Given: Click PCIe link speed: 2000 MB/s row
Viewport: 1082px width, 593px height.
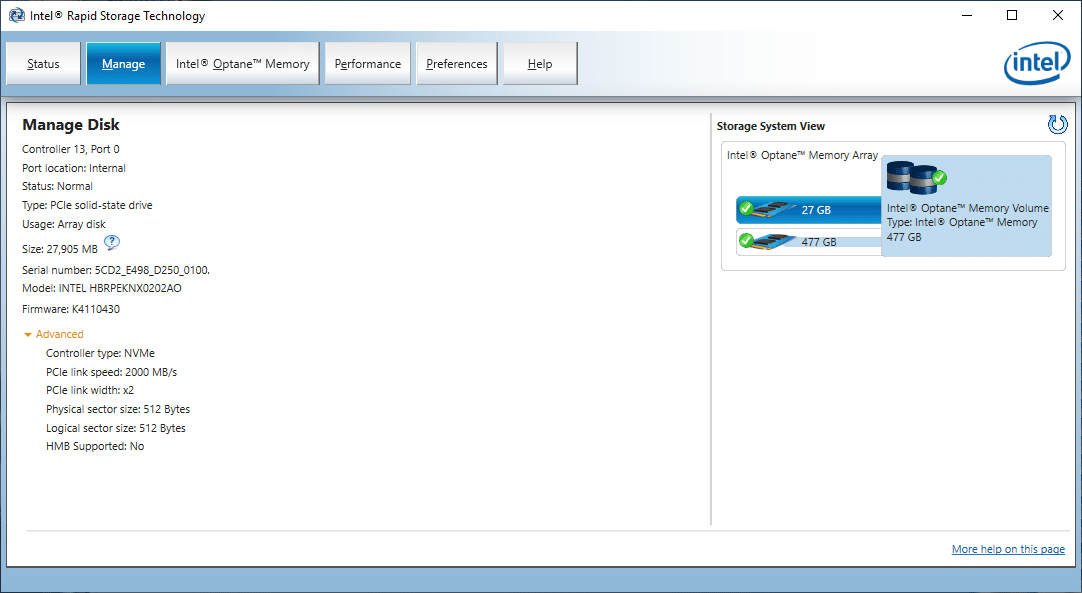Looking at the screenshot, I should pyautogui.click(x=111, y=371).
